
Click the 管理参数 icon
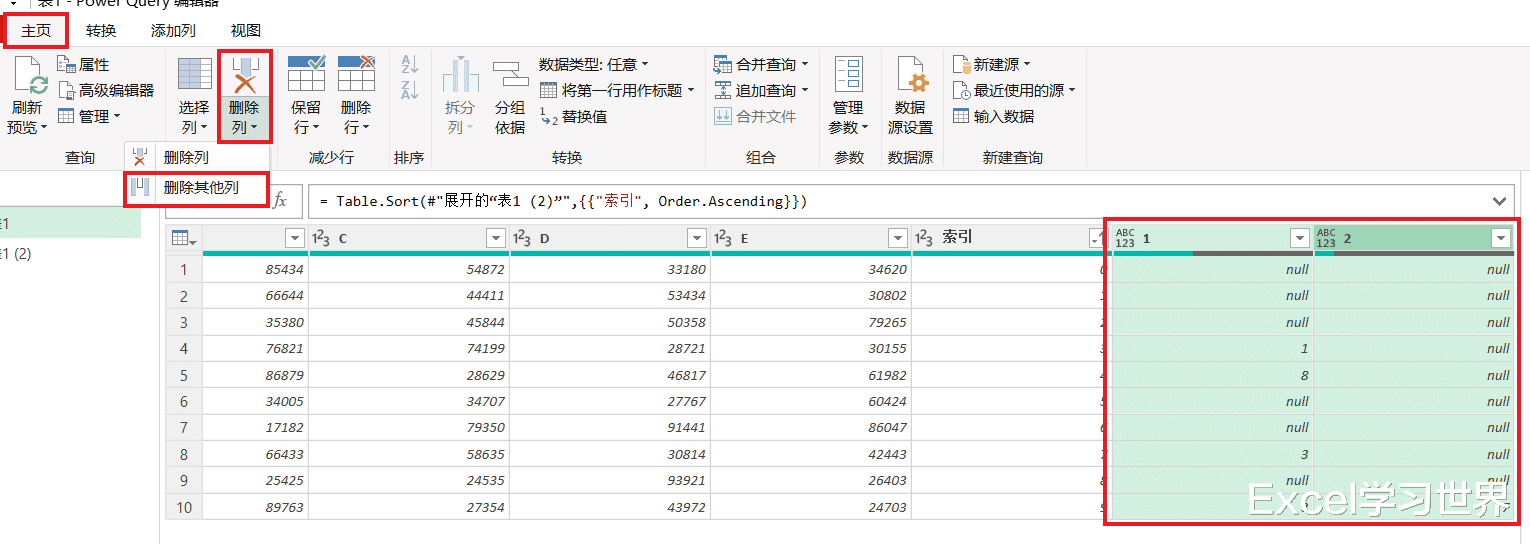pyautogui.click(x=849, y=75)
